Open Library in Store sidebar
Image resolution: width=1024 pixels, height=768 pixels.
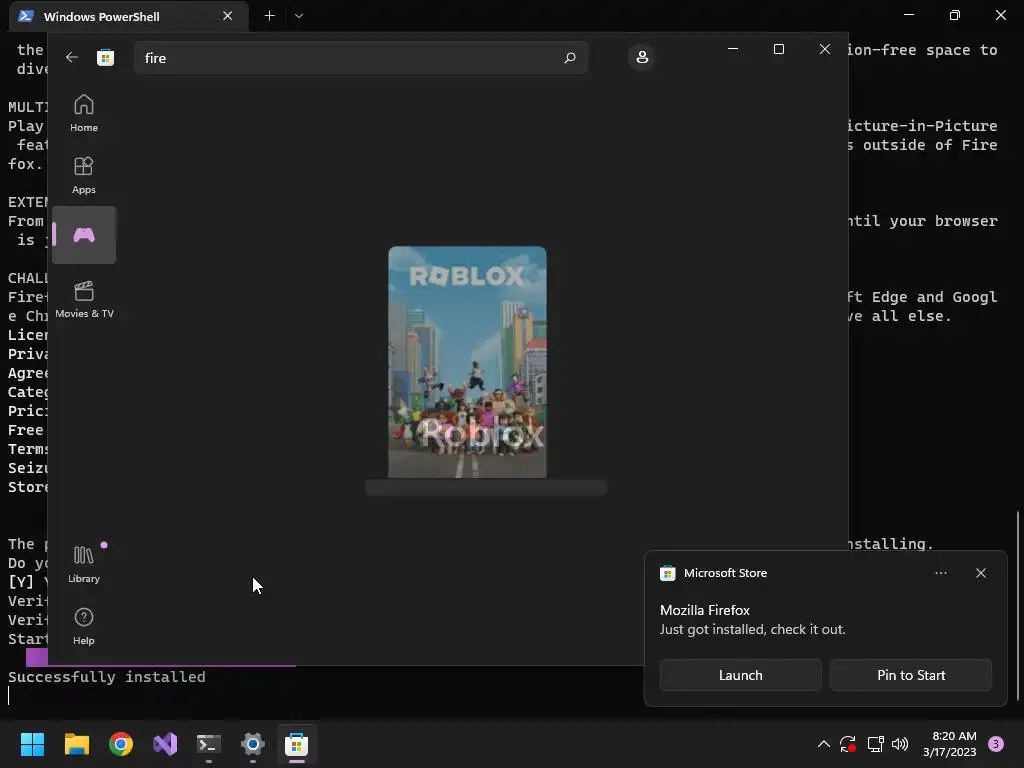click(x=84, y=564)
